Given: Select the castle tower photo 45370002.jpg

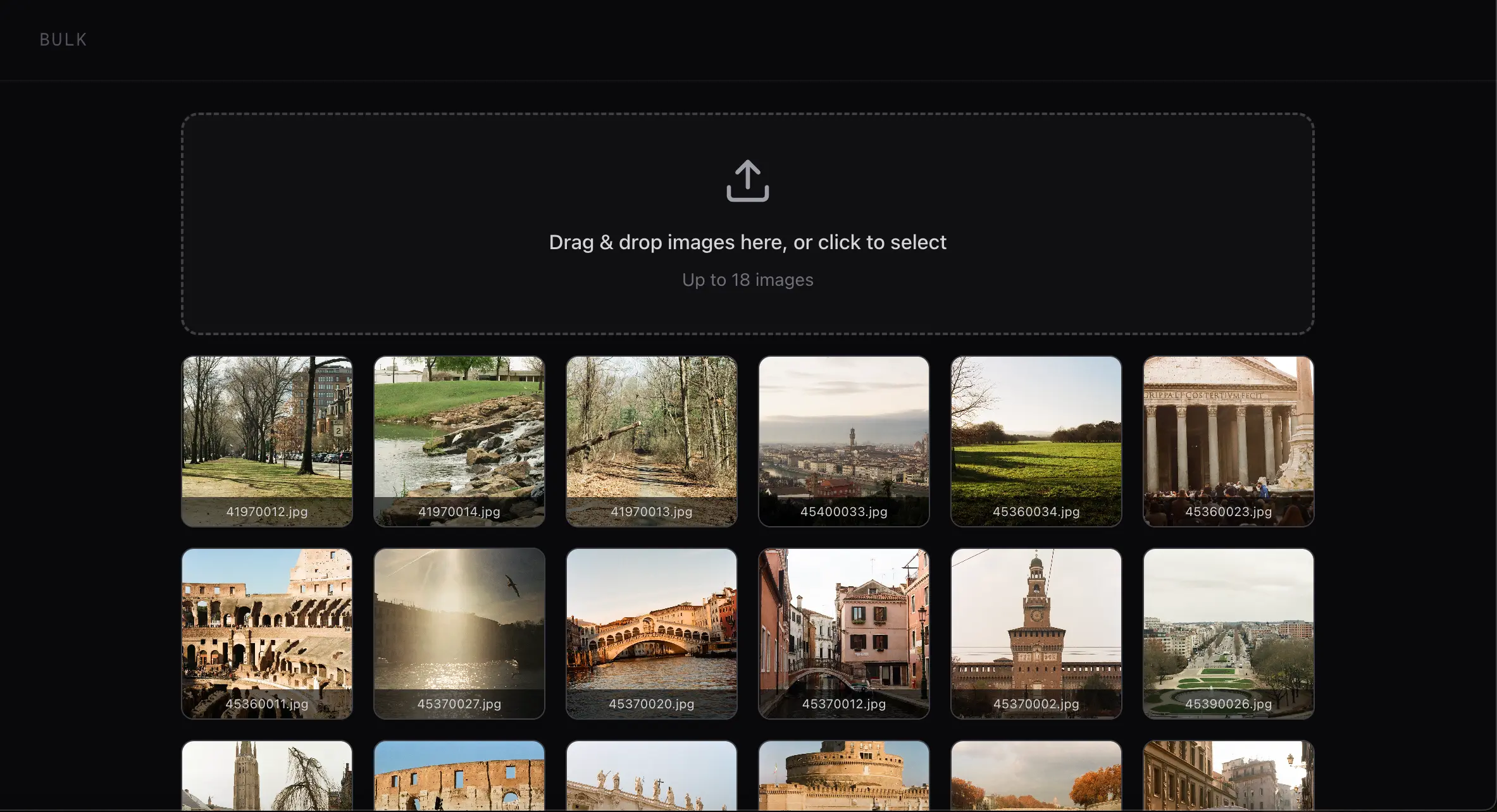Looking at the screenshot, I should click(x=1036, y=633).
